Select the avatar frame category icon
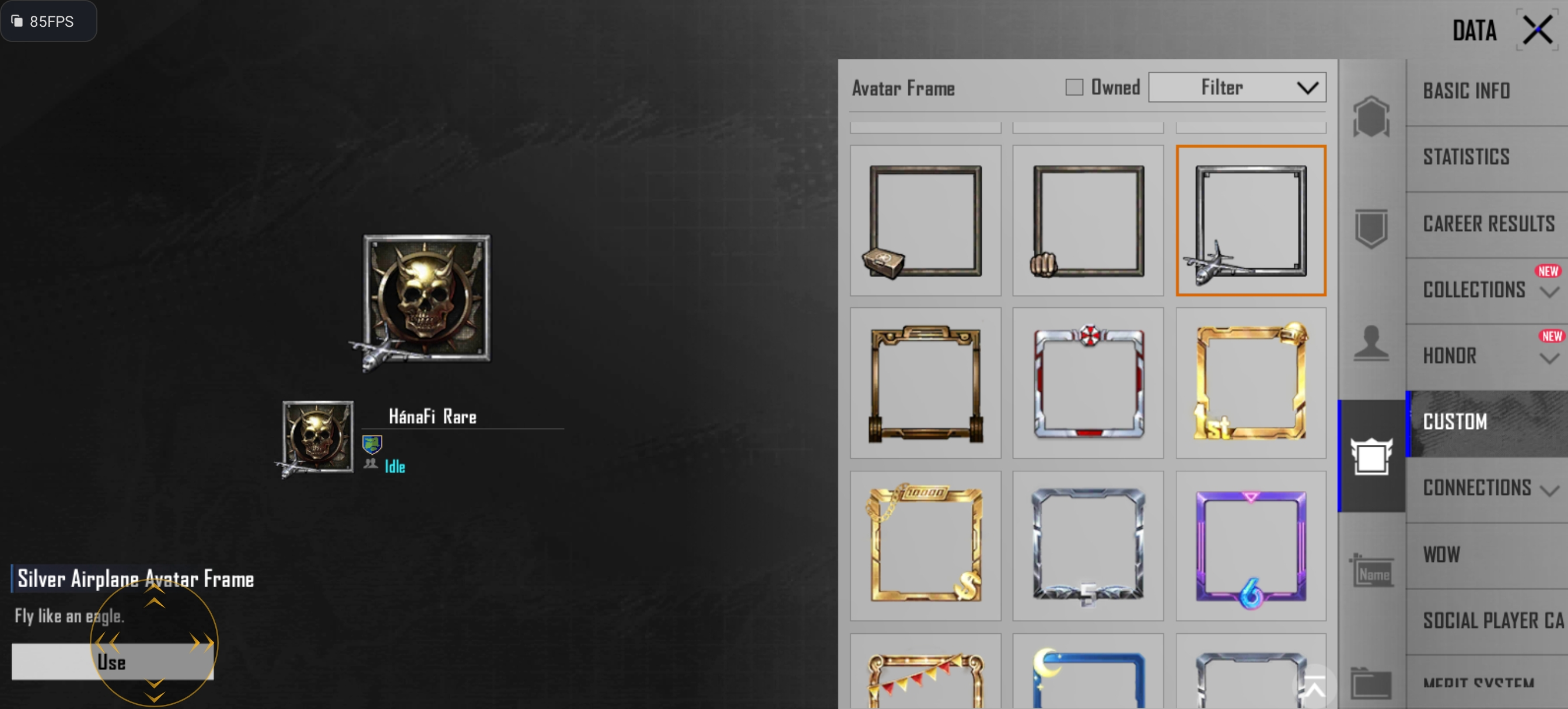Viewport: 1568px width, 709px height. (x=1371, y=456)
